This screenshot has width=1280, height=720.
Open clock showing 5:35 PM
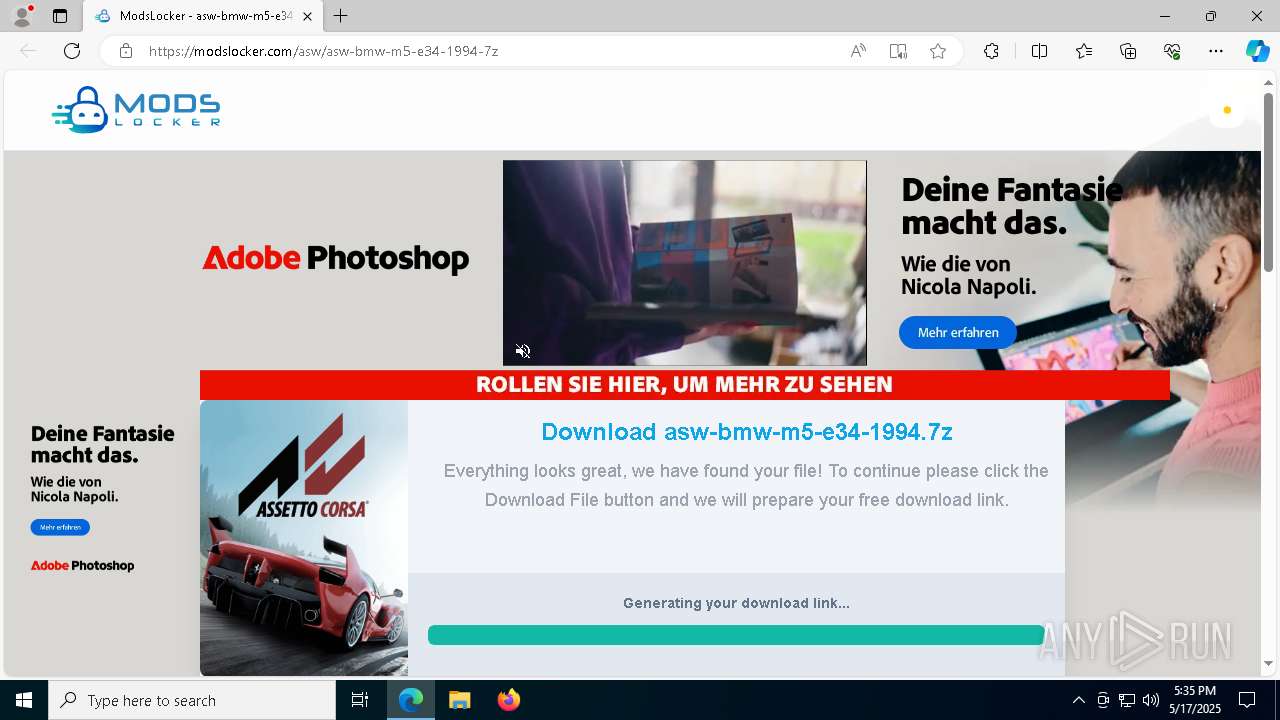tap(1195, 700)
